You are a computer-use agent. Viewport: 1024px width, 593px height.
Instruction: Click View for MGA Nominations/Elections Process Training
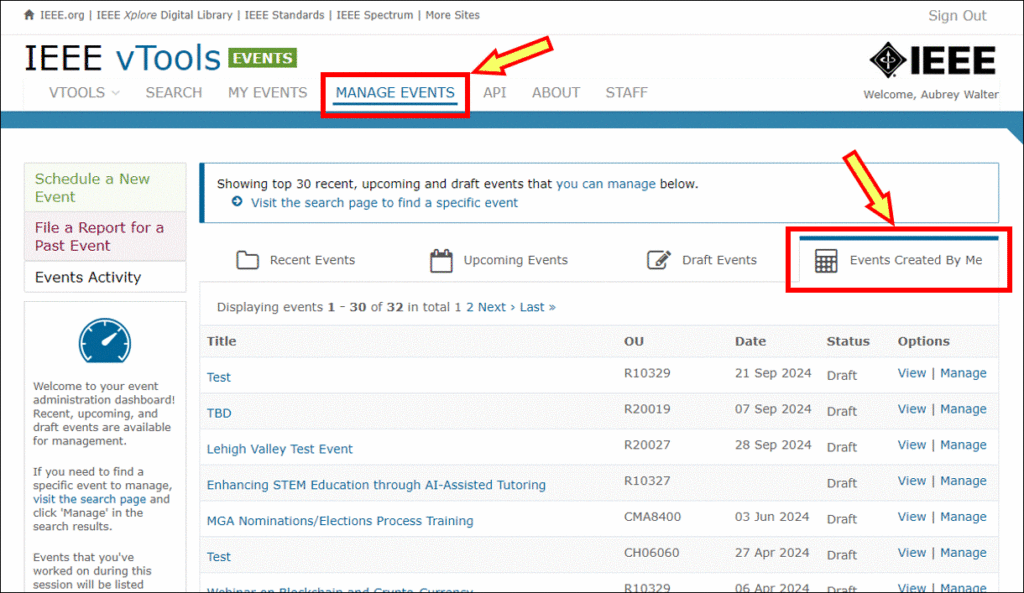click(912, 517)
